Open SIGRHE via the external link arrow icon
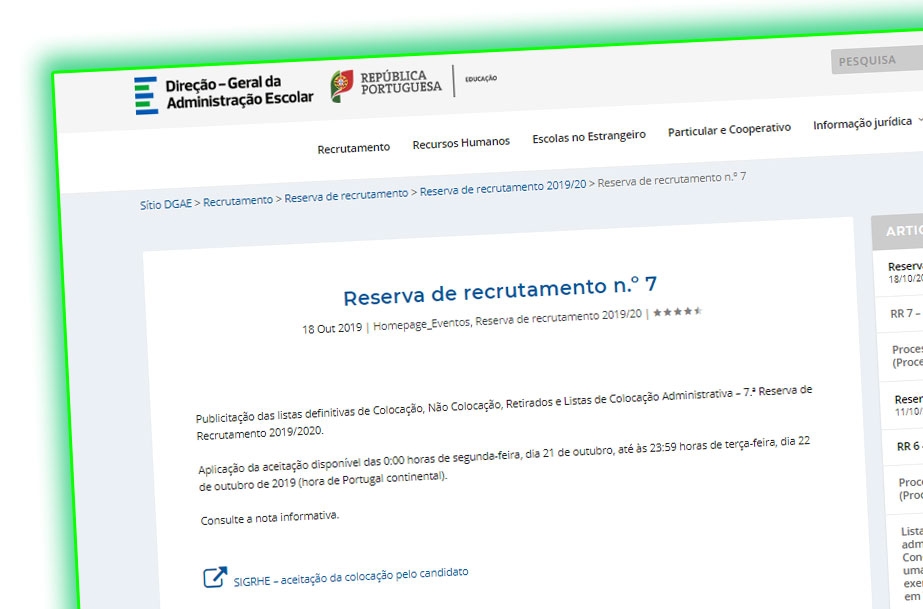Viewport: 923px width, 609px height. pyautogui.click(x=212, y=577)
